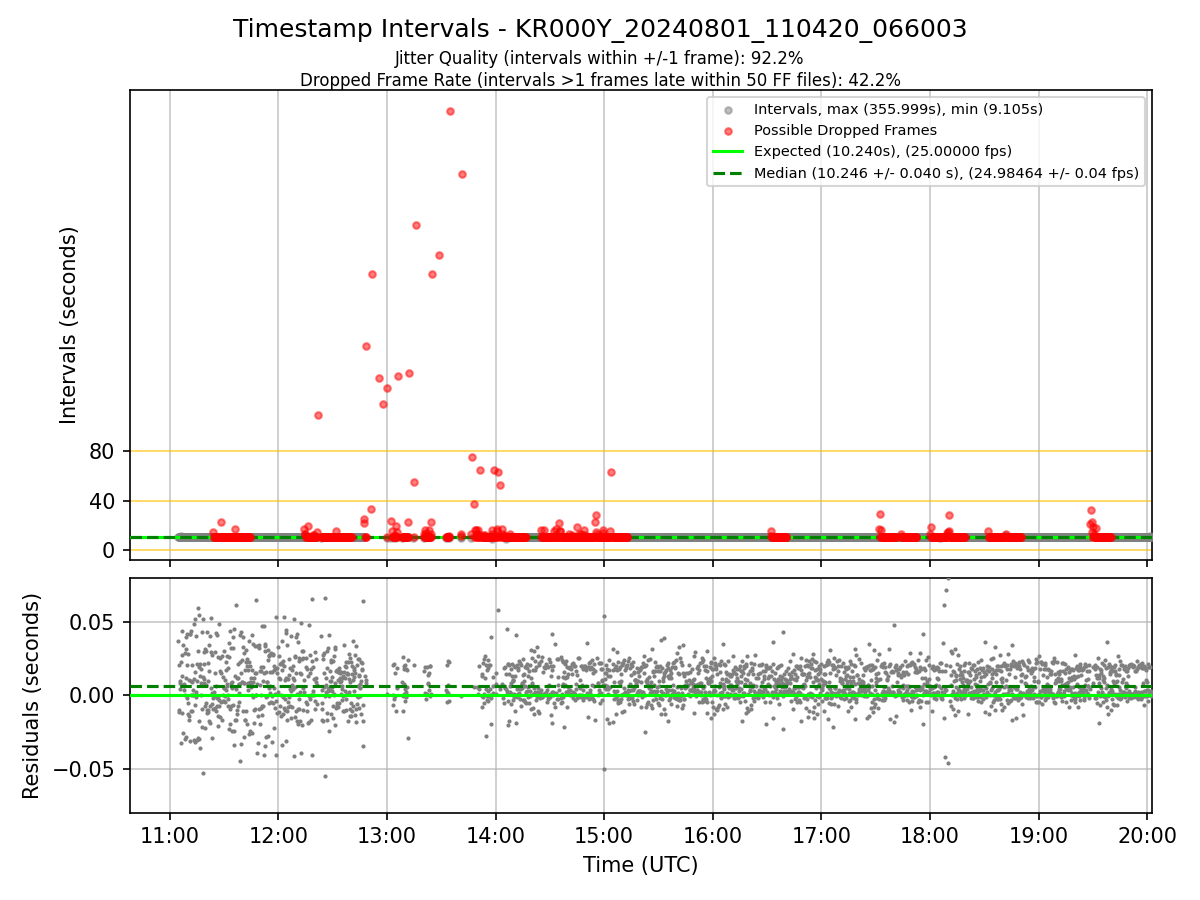Click the '80' tick label on intervals axis

point(104,451)
